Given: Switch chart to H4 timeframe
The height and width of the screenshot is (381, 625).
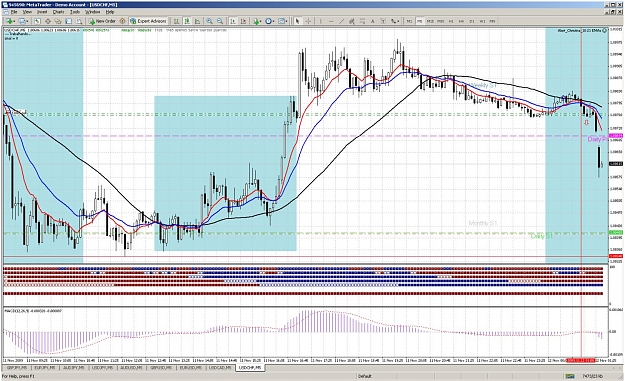Looking at the screenshot, I should 462,21.
